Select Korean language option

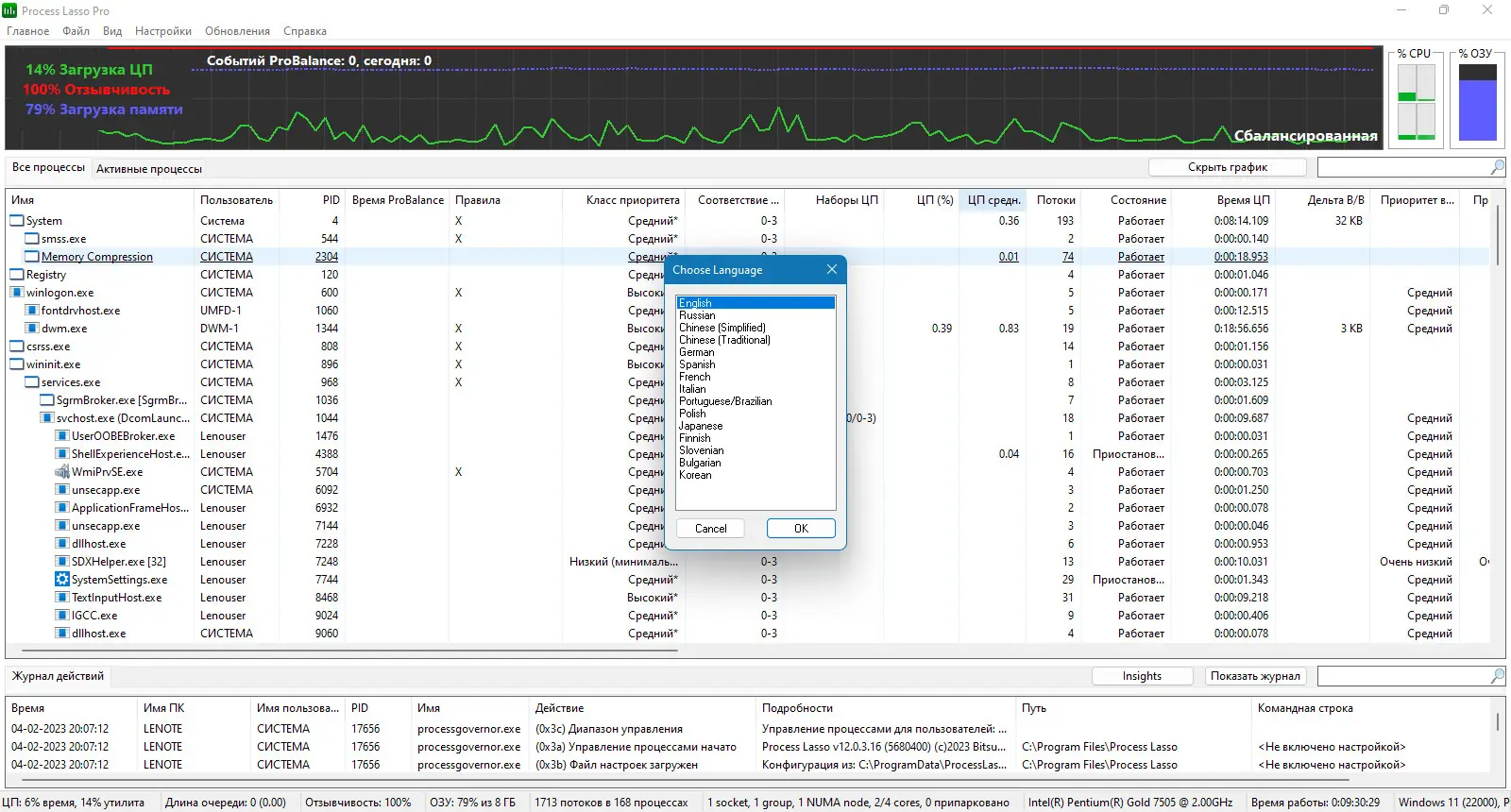(x=695, y=475)
